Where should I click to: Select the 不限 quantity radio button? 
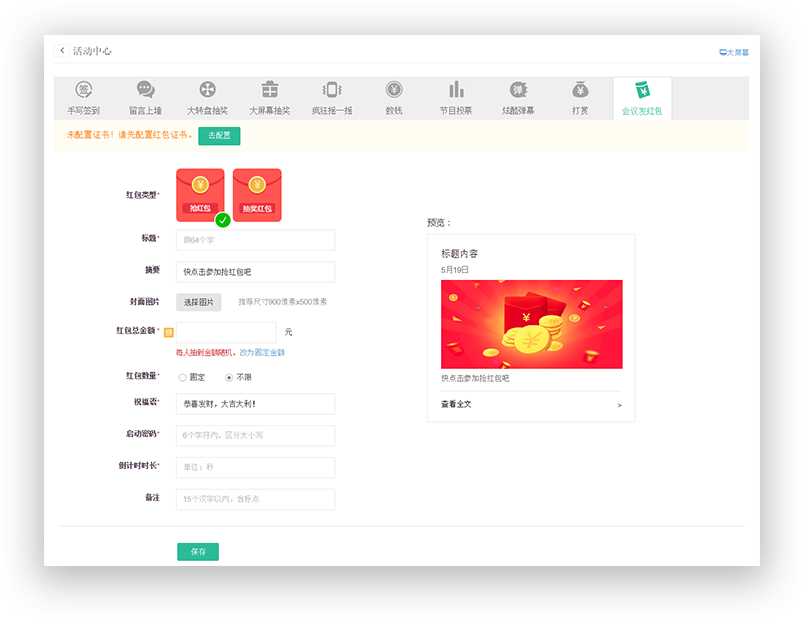pyautogui.click(x=229, y=377)
